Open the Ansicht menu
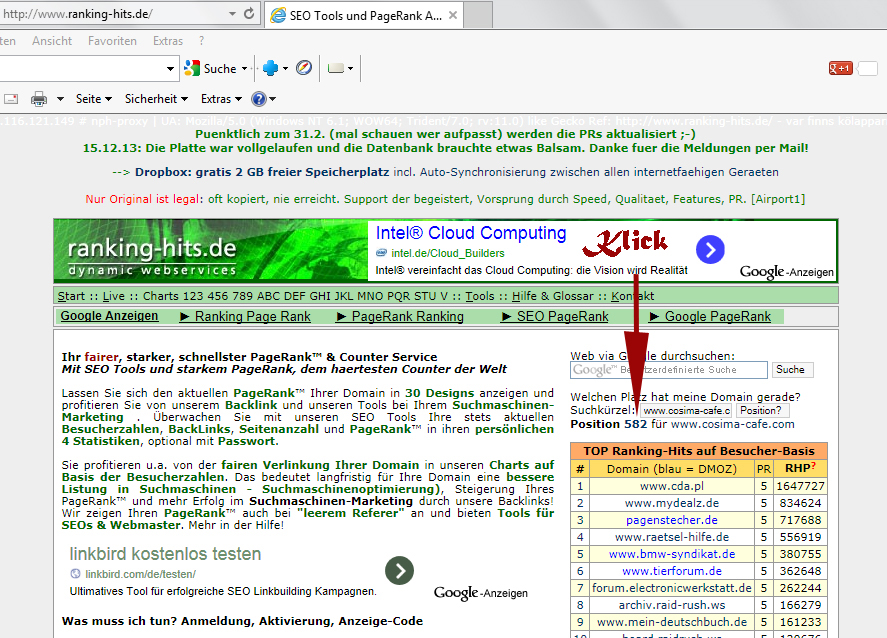Viewport: 887px width, 638px height. (52, 41)
